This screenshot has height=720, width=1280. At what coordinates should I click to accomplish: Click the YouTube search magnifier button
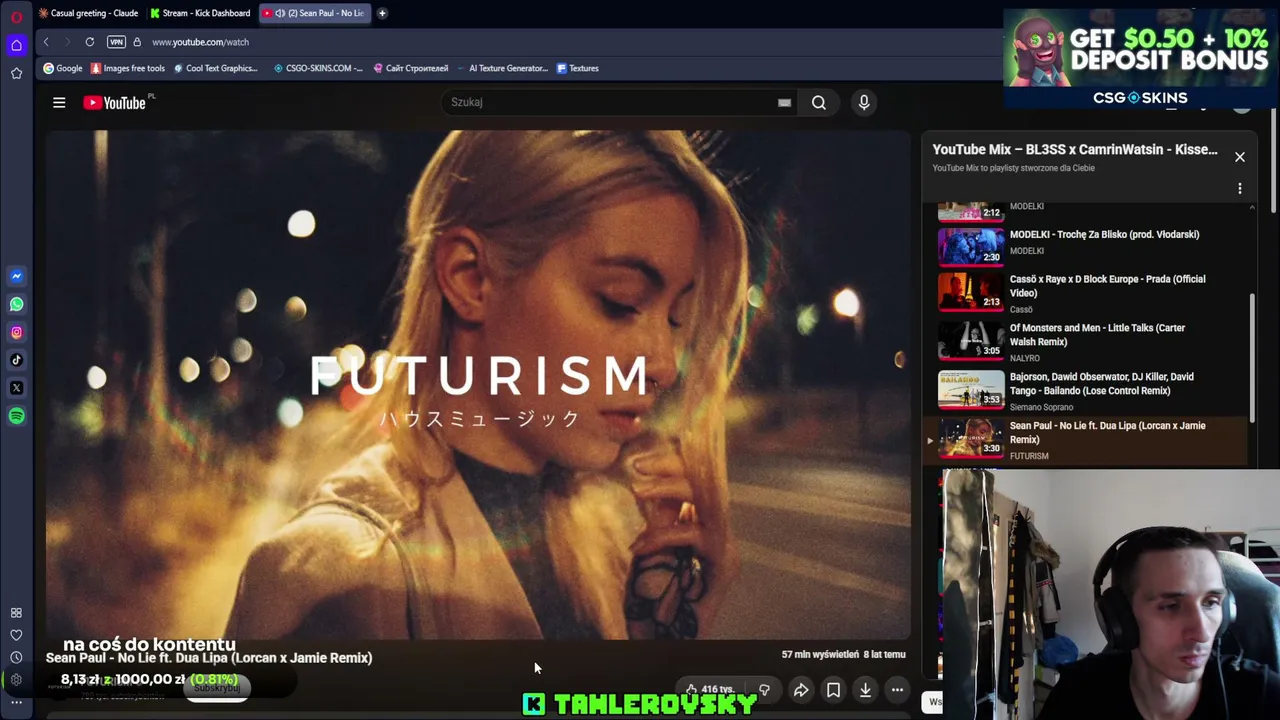point(819,102)
